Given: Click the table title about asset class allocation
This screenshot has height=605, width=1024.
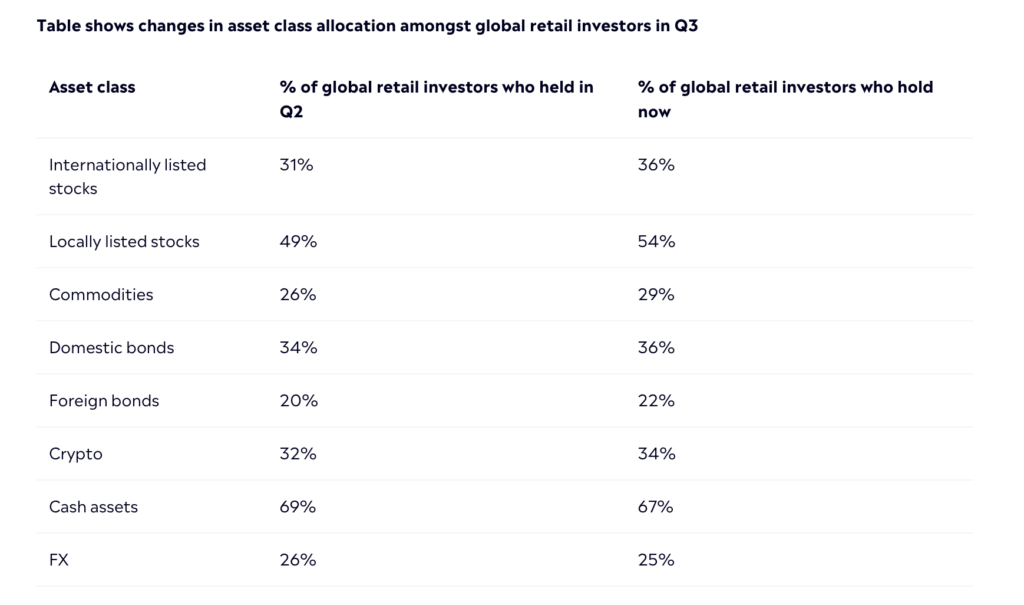Looking at the screenshot, I should click(367, 26).
